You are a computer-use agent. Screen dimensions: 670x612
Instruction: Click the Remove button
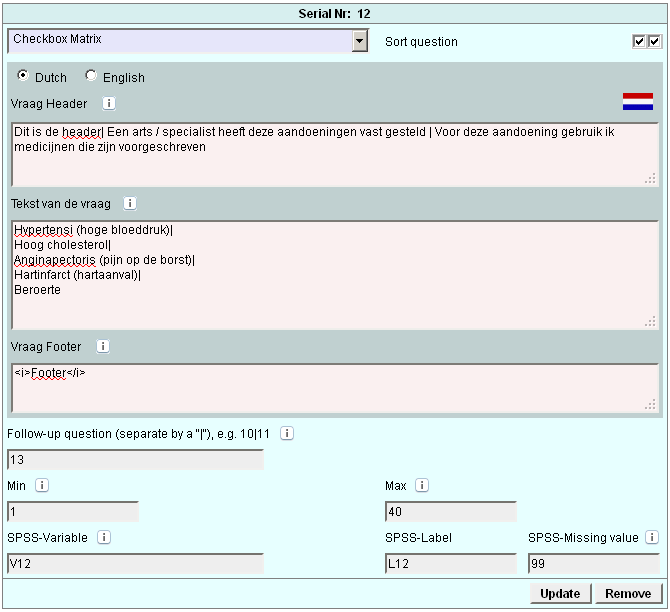628,594
